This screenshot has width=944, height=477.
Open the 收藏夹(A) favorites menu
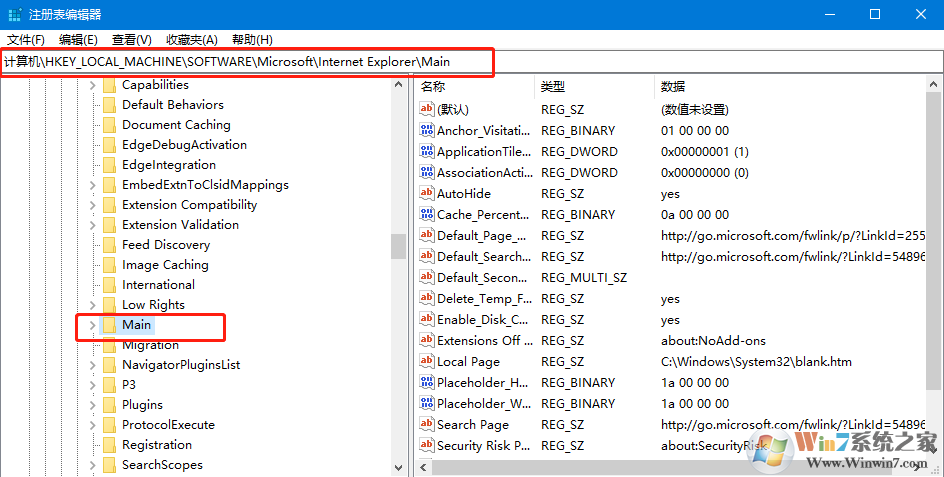pyautogui.click(x=191, y=40)
